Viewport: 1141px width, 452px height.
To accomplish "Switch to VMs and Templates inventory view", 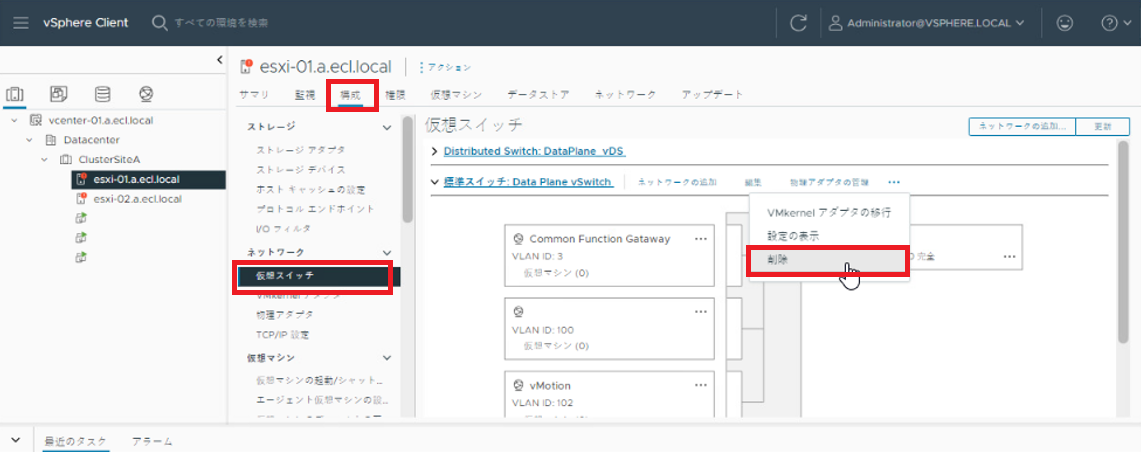I will click(59, 94).
